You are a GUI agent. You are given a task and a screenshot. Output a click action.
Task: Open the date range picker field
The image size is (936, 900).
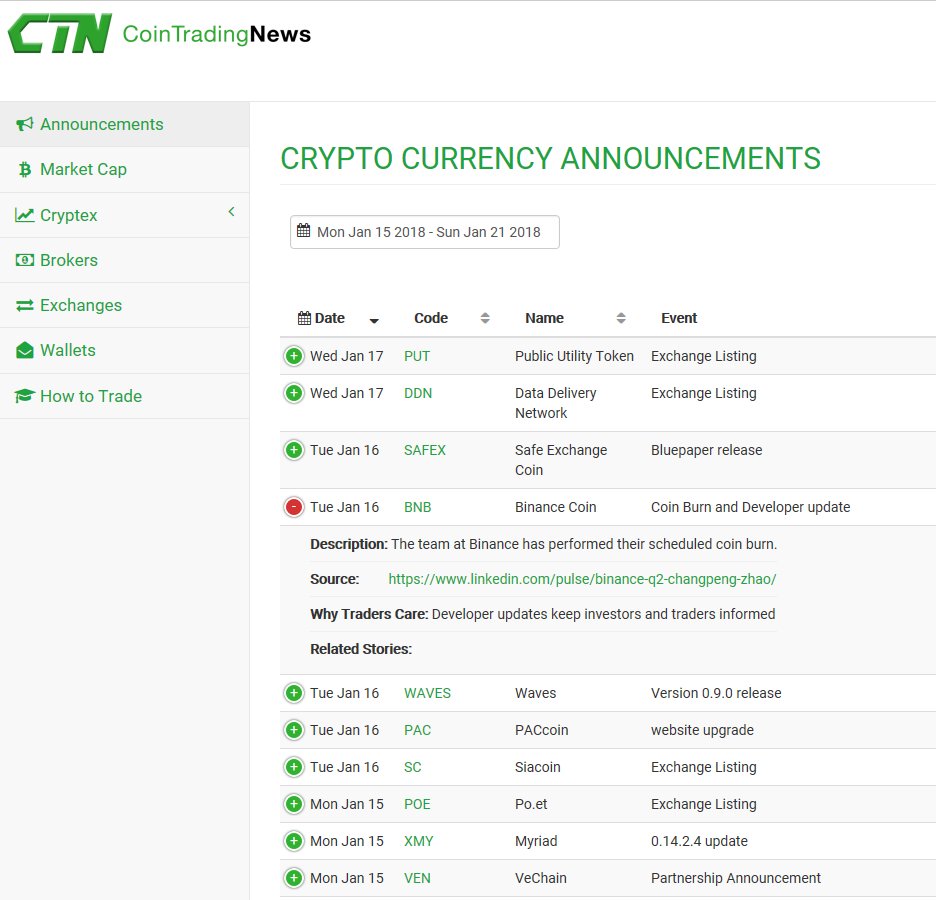point(424,232)
